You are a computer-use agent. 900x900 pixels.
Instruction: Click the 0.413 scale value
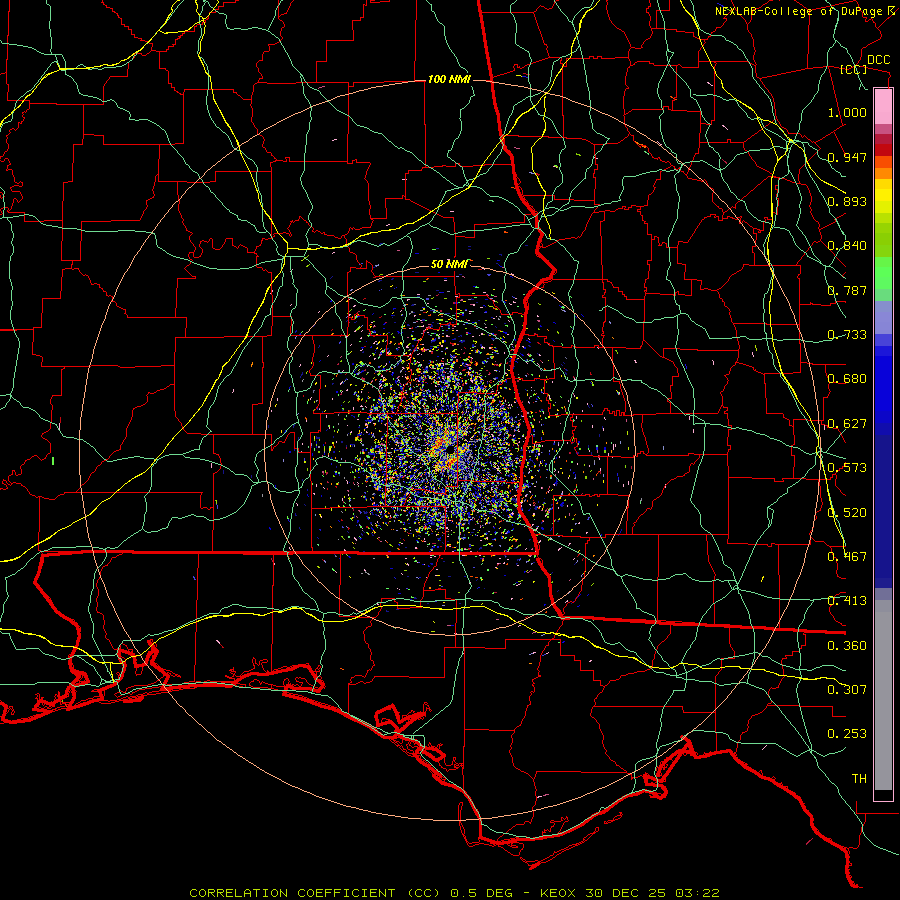847,601
